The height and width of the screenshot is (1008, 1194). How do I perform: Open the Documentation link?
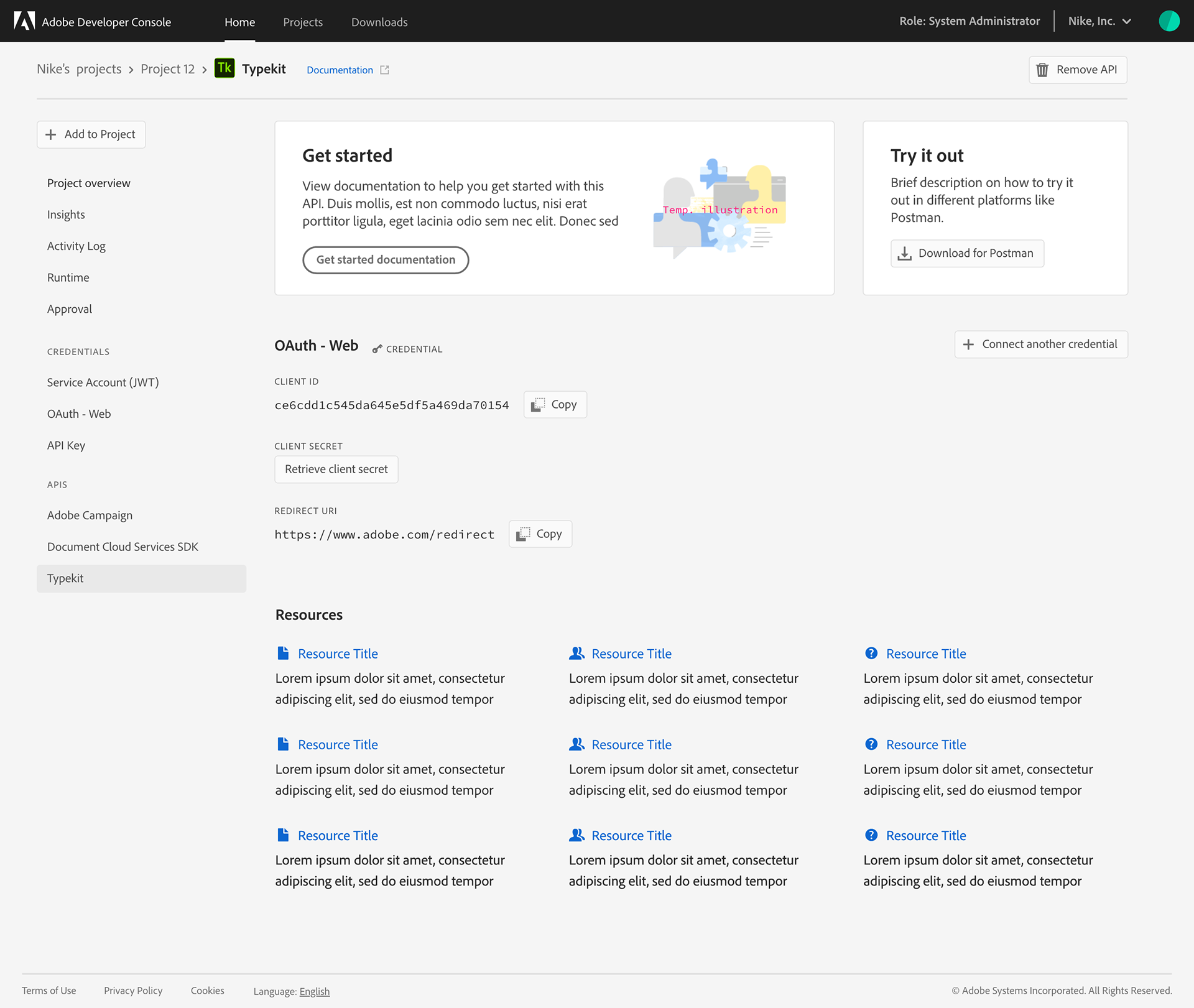(340, 70)
